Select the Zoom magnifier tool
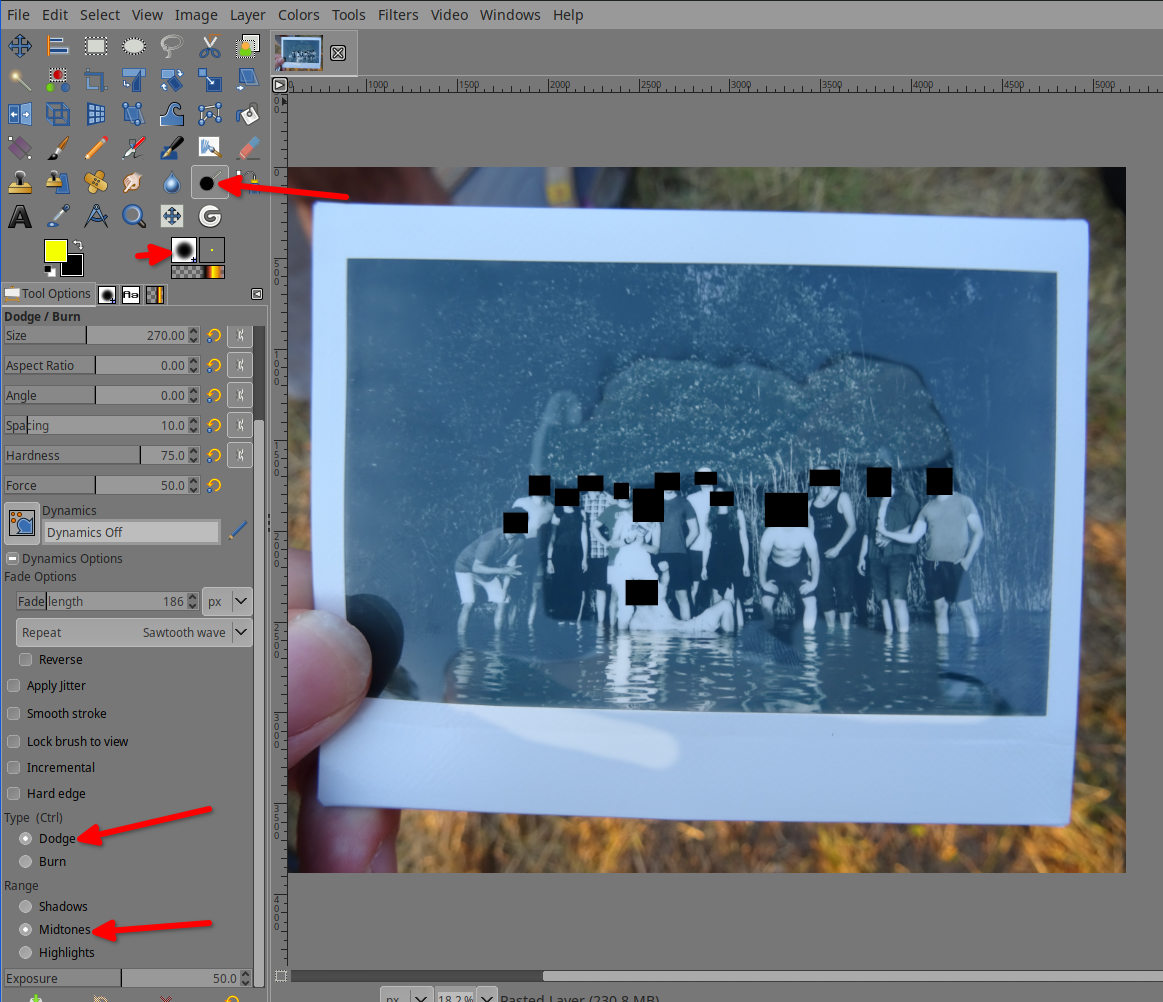Image resolution: width=1163 pixels, height=1002 pixels. click(133, 216)
